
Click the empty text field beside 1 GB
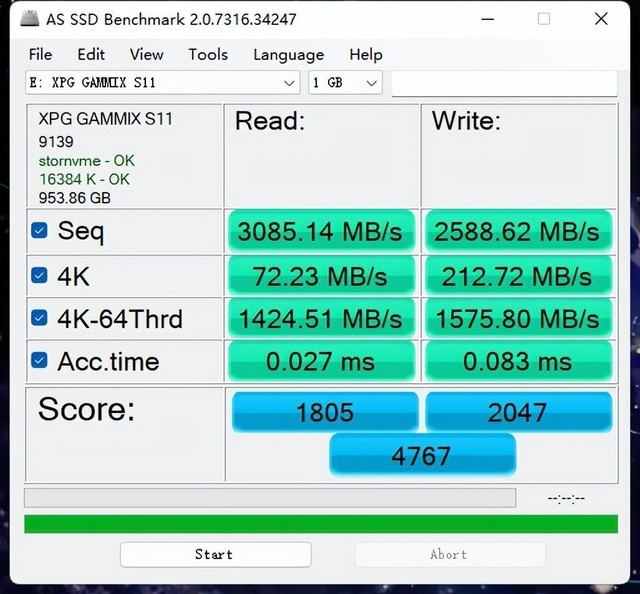504,83
